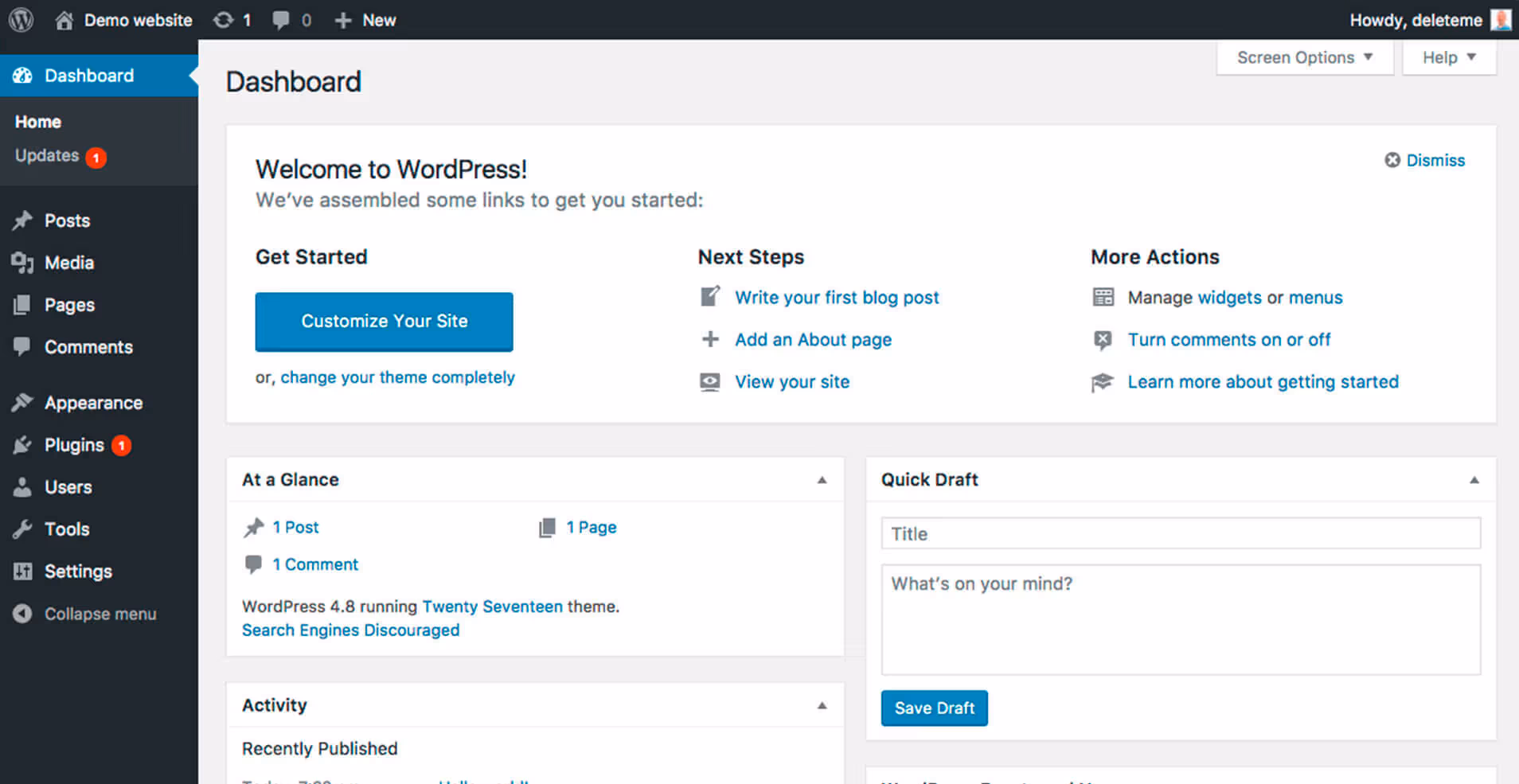1519x784 pixels.
Task: Click the Dashboard gauge icon in sidebar
Action: click(22, 76)
